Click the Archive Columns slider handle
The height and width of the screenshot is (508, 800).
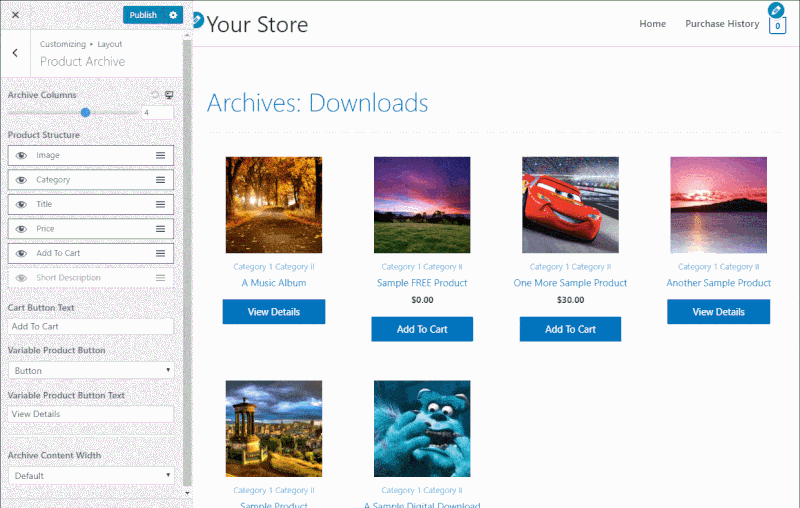86,112
